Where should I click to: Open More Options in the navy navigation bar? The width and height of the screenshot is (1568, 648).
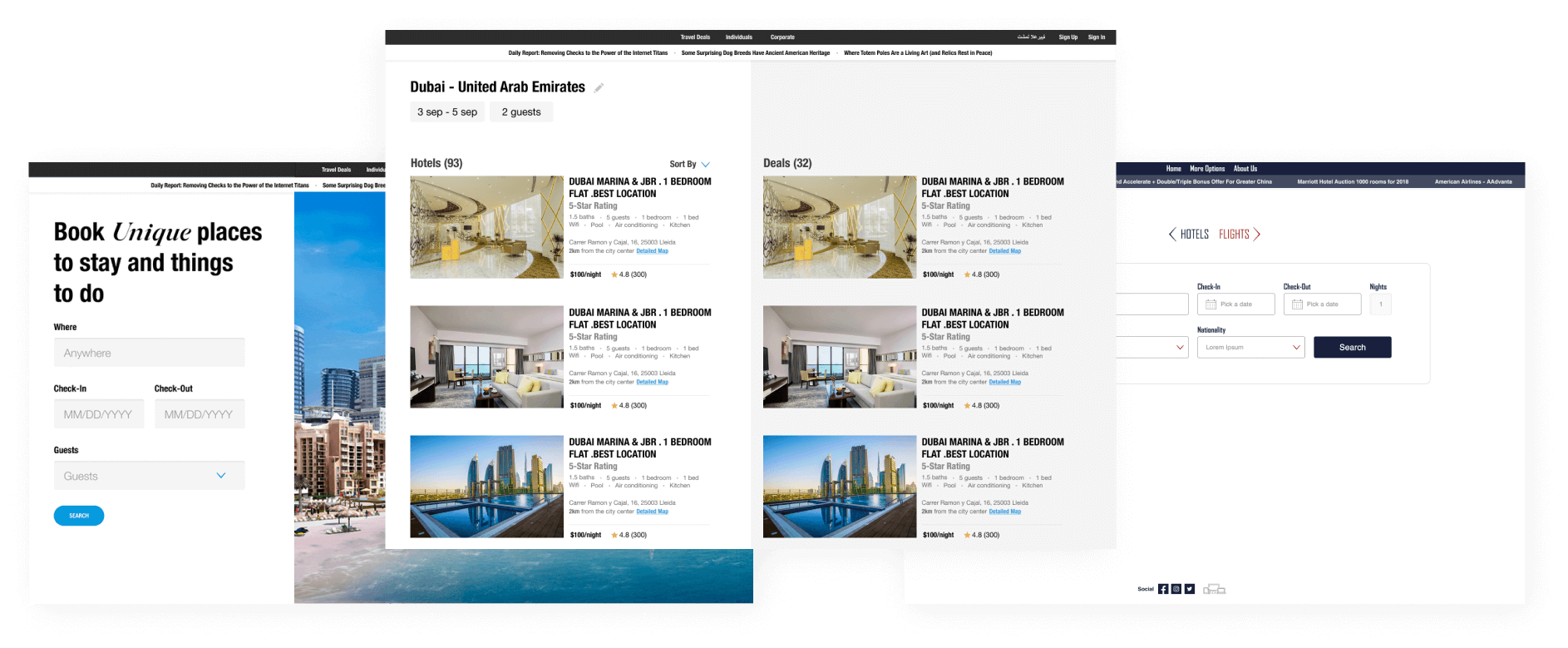[1207, 169]
